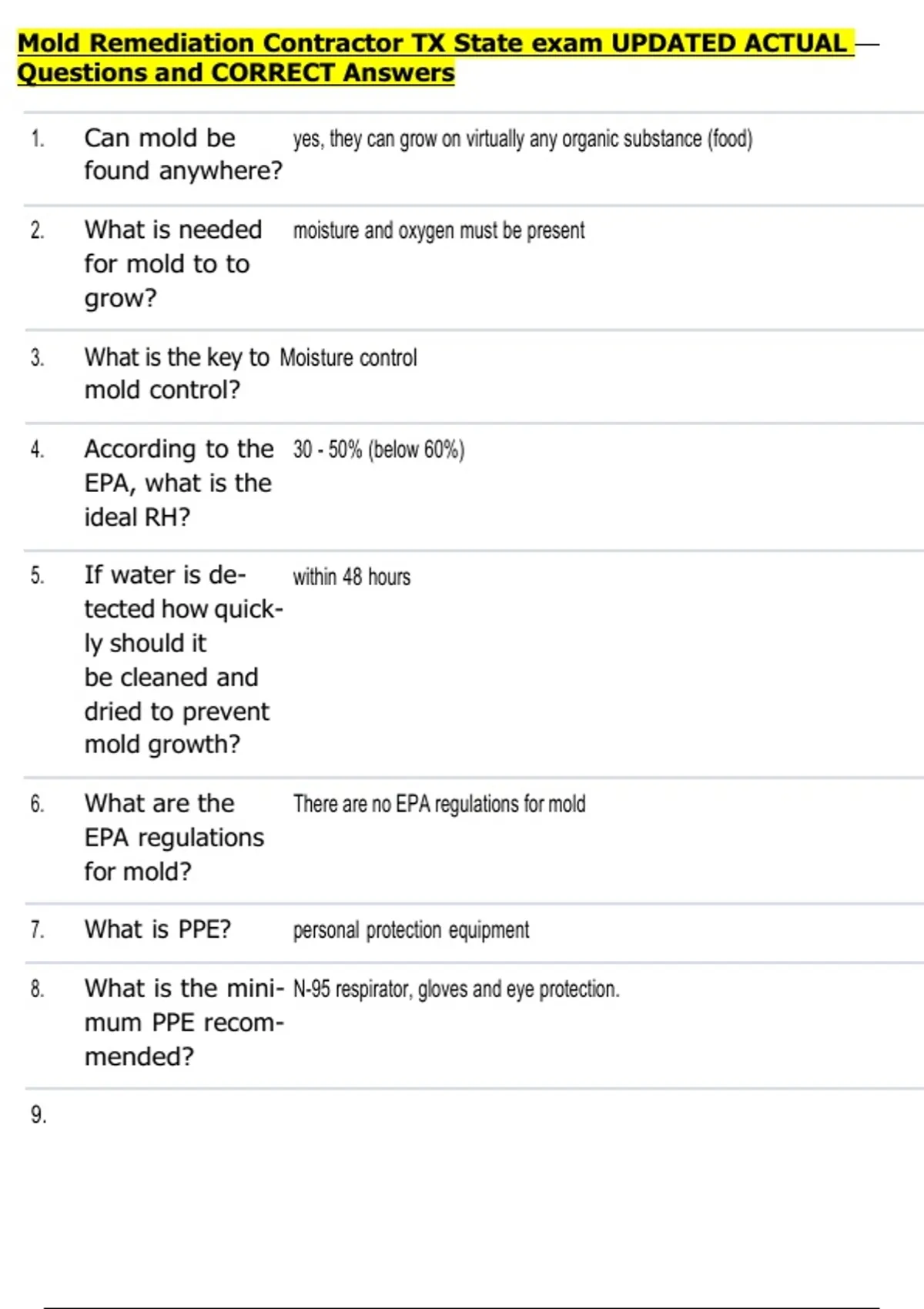Click answer 'moisture and oxygen must be present'
Screen dimensions: 924x1309
tap(438, 231)
